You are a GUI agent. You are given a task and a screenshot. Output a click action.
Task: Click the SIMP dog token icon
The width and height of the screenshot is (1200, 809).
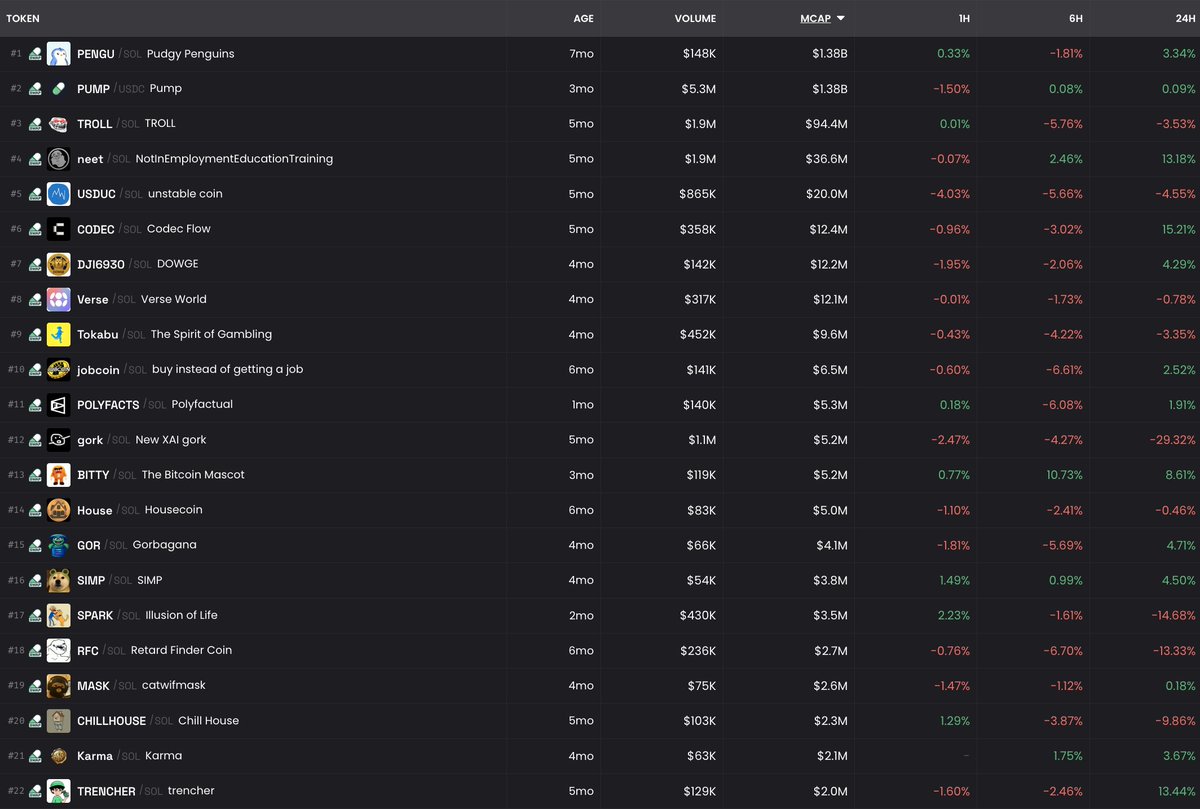(x=58, y=580)
